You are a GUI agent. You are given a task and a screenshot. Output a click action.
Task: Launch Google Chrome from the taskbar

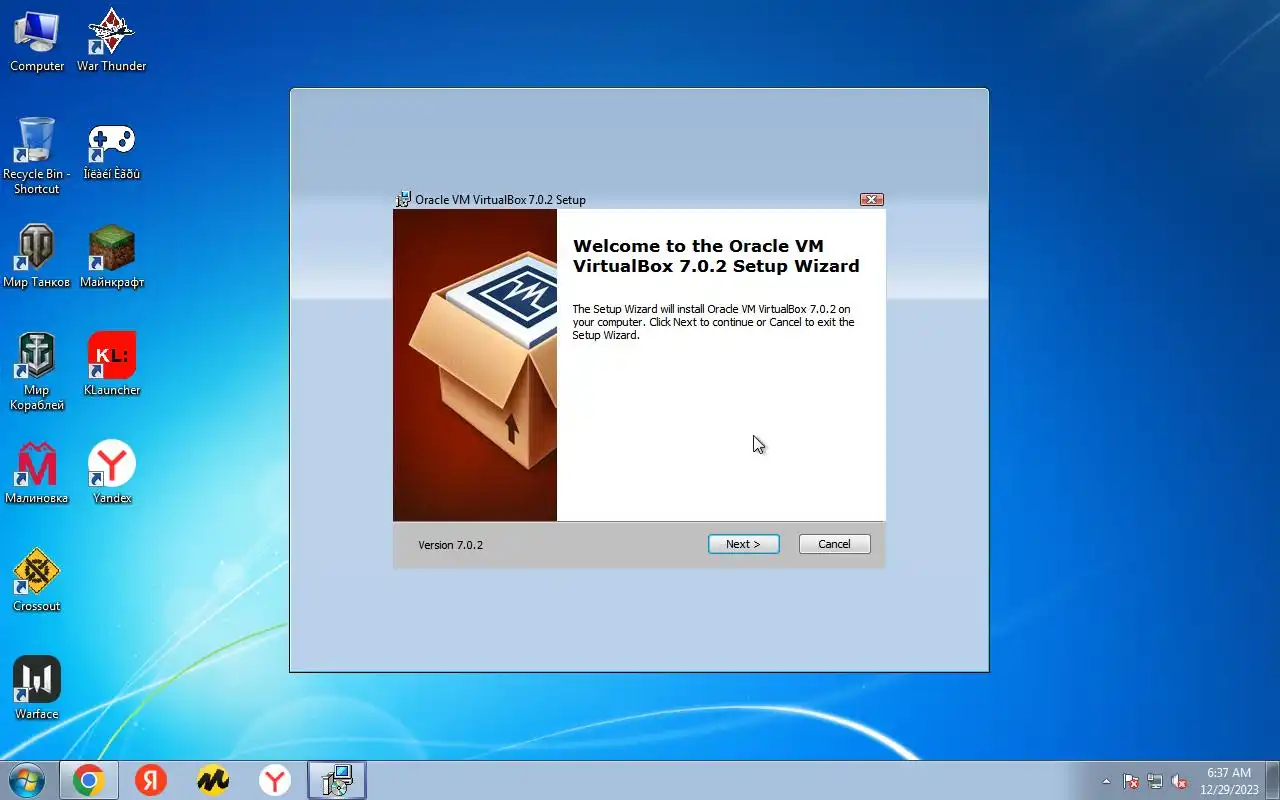[x=89, y=780]
